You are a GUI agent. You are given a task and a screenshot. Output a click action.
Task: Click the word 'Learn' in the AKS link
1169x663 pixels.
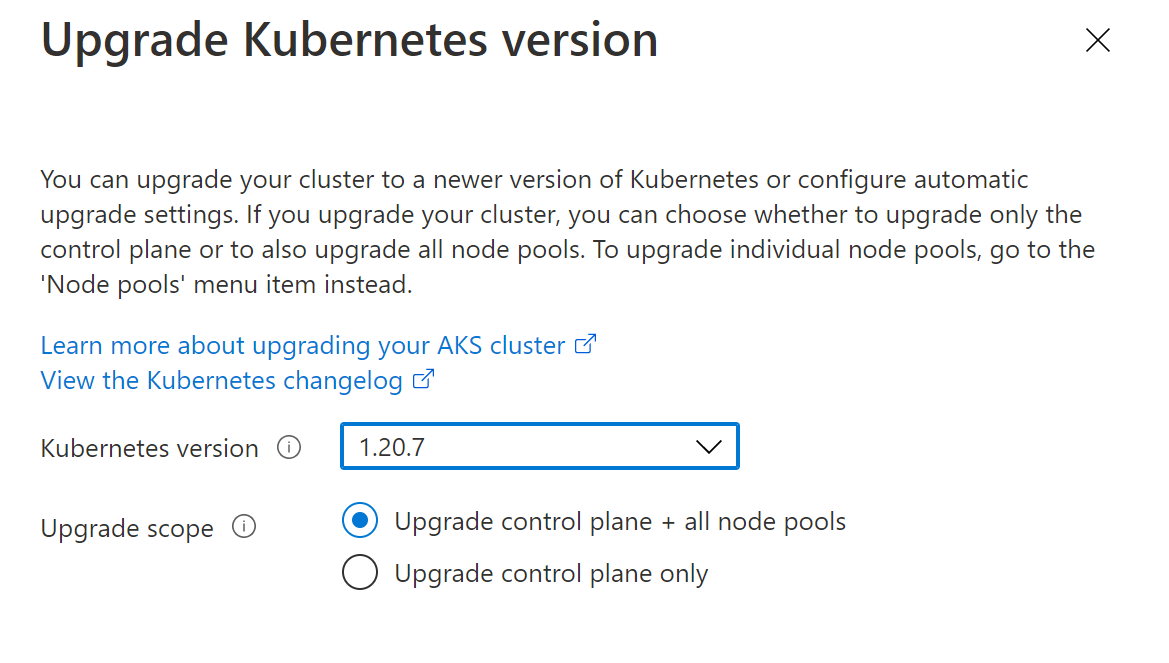pyautogui.click(x=72, y=346)
